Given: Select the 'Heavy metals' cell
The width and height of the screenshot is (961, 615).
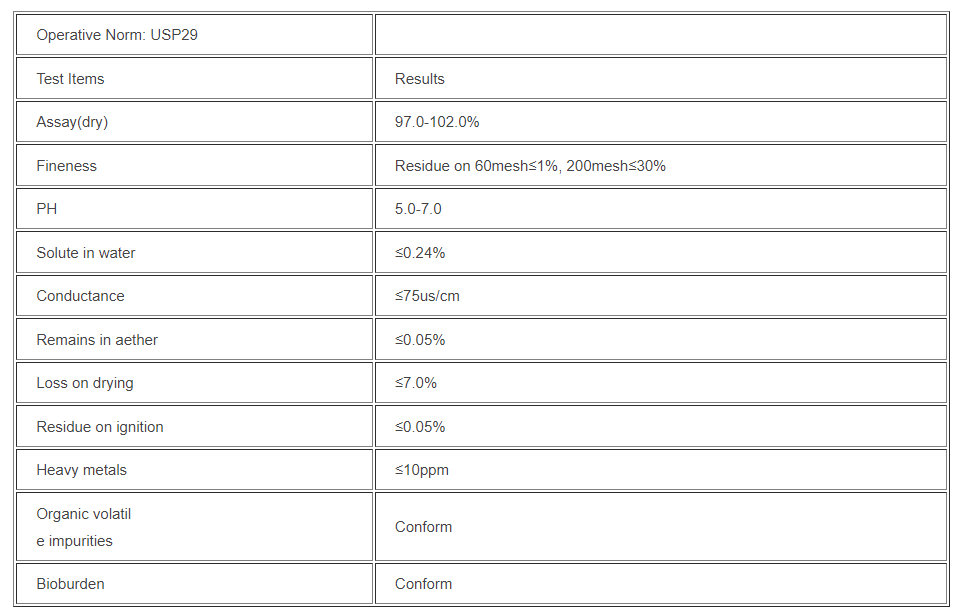Looking at the screenshot, I should 81,470.
